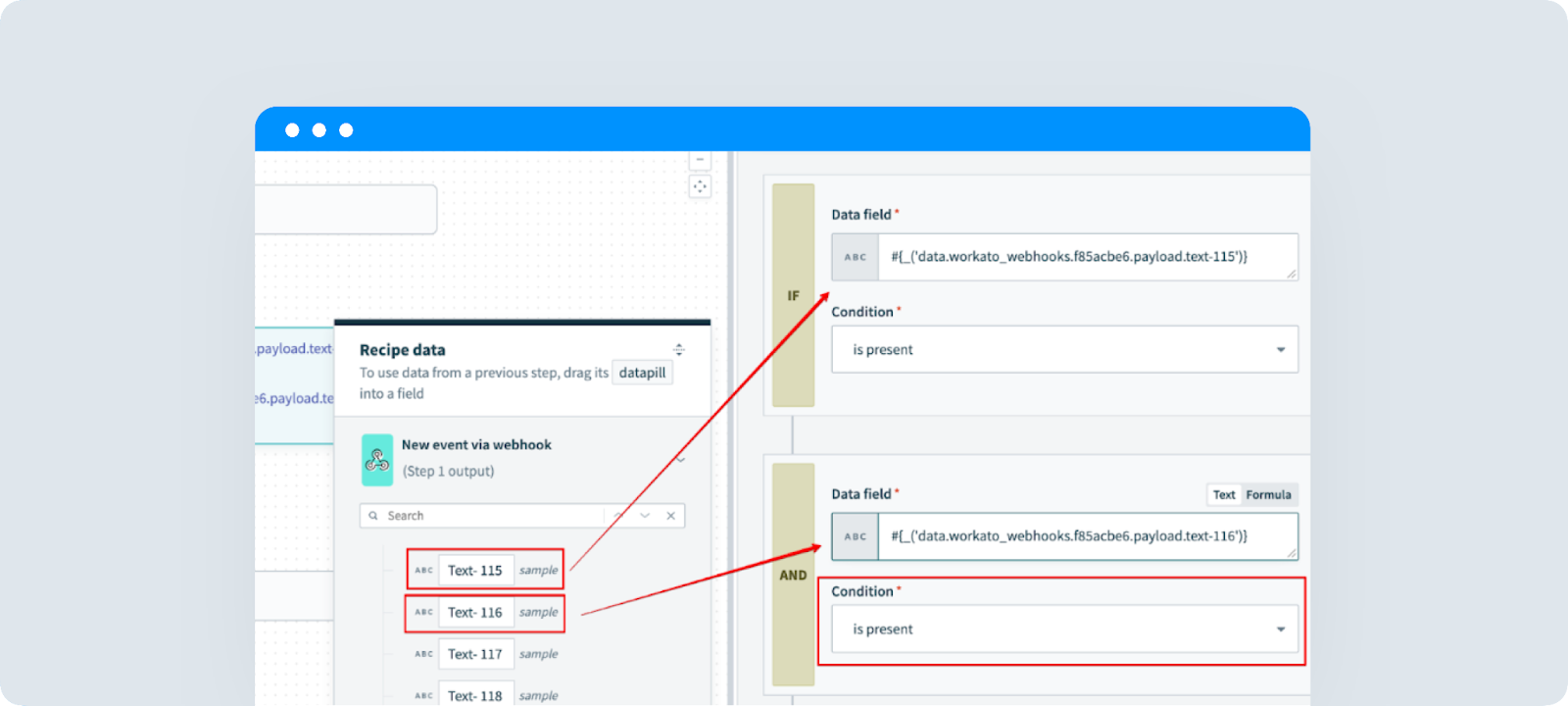The width and height of the screenshot is (1568, 706).
Task: Click the sample value next to Text- 118
Action: [539, 696]
